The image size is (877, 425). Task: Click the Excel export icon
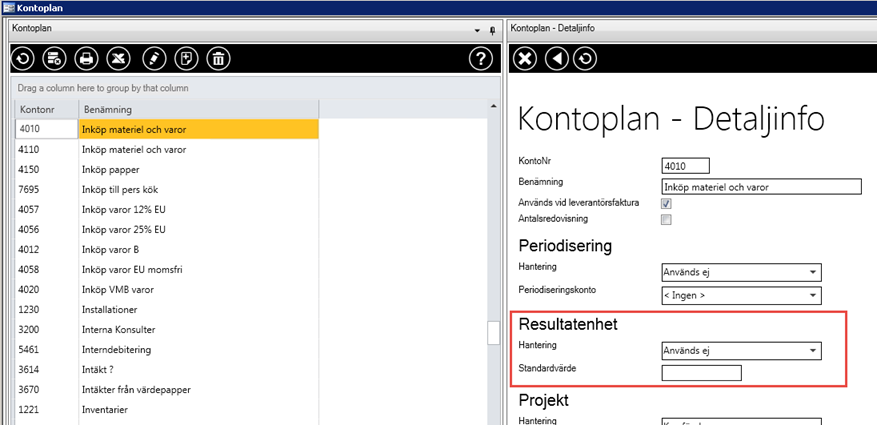point(120,59)
